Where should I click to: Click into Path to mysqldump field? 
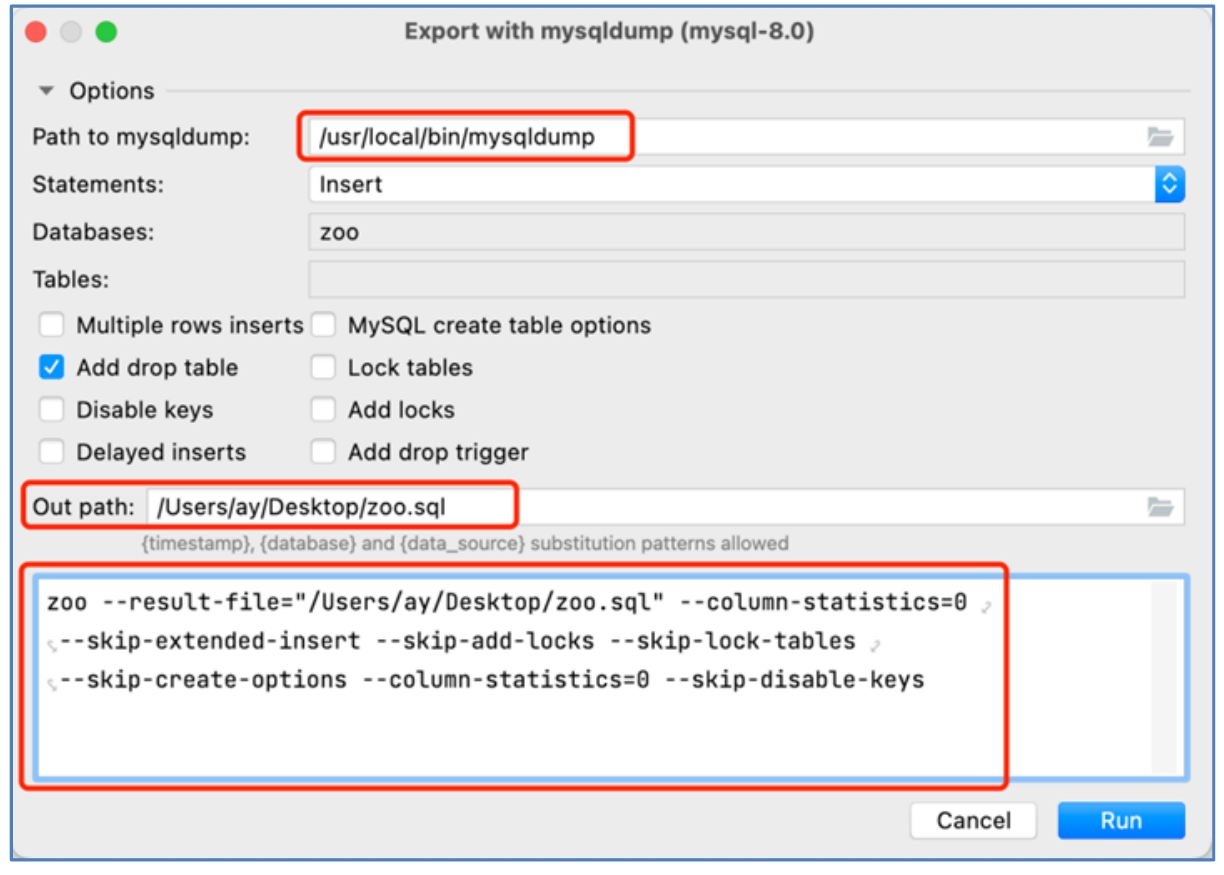pyautogui.click(x=720, y=137)
